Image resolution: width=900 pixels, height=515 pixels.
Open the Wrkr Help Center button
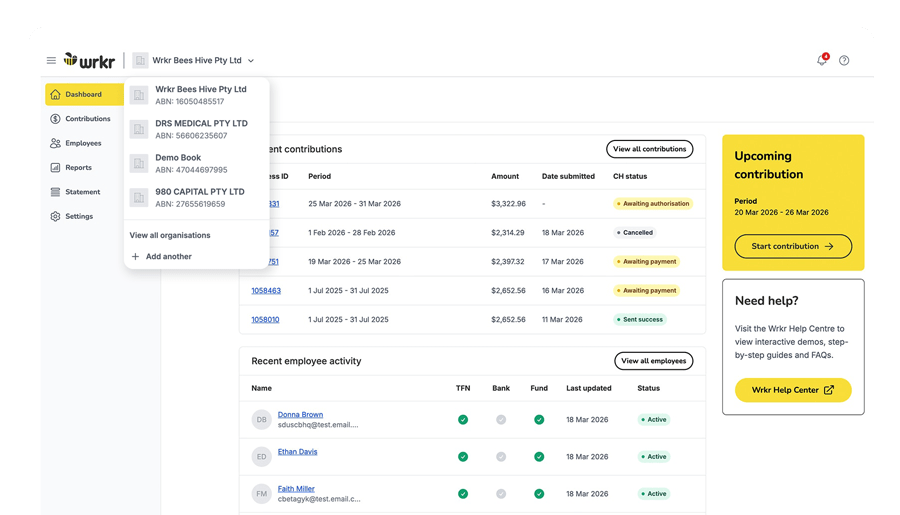793,390
